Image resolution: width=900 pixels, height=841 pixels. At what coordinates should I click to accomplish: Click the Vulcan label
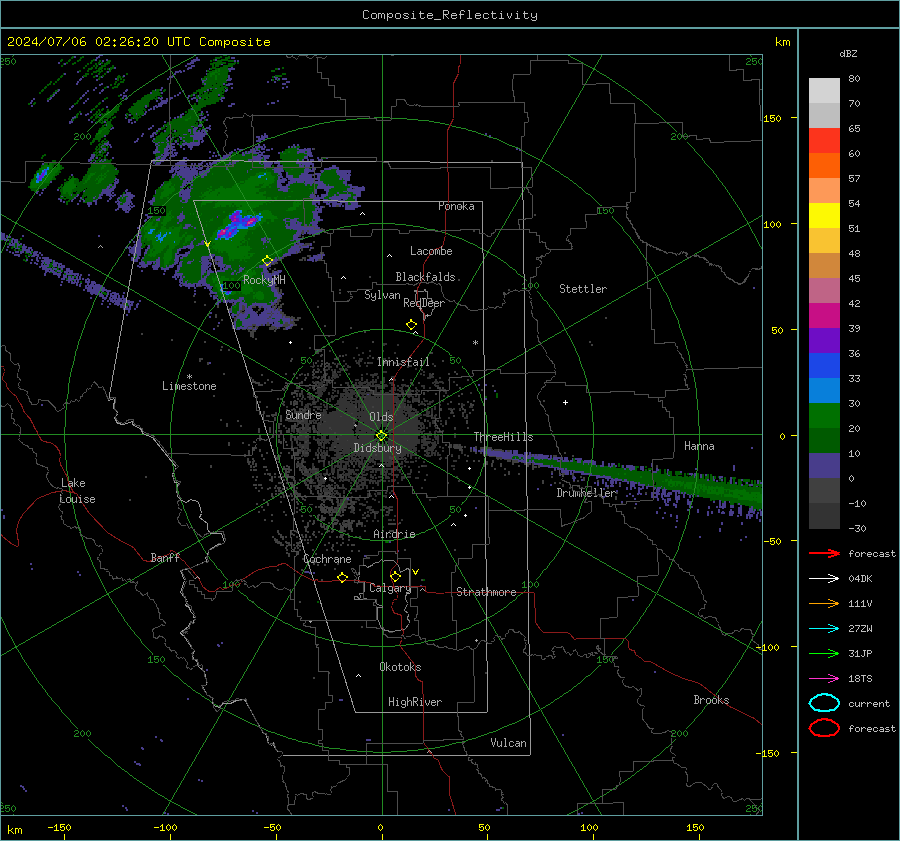pyautogui.click(x=509, y=743)
